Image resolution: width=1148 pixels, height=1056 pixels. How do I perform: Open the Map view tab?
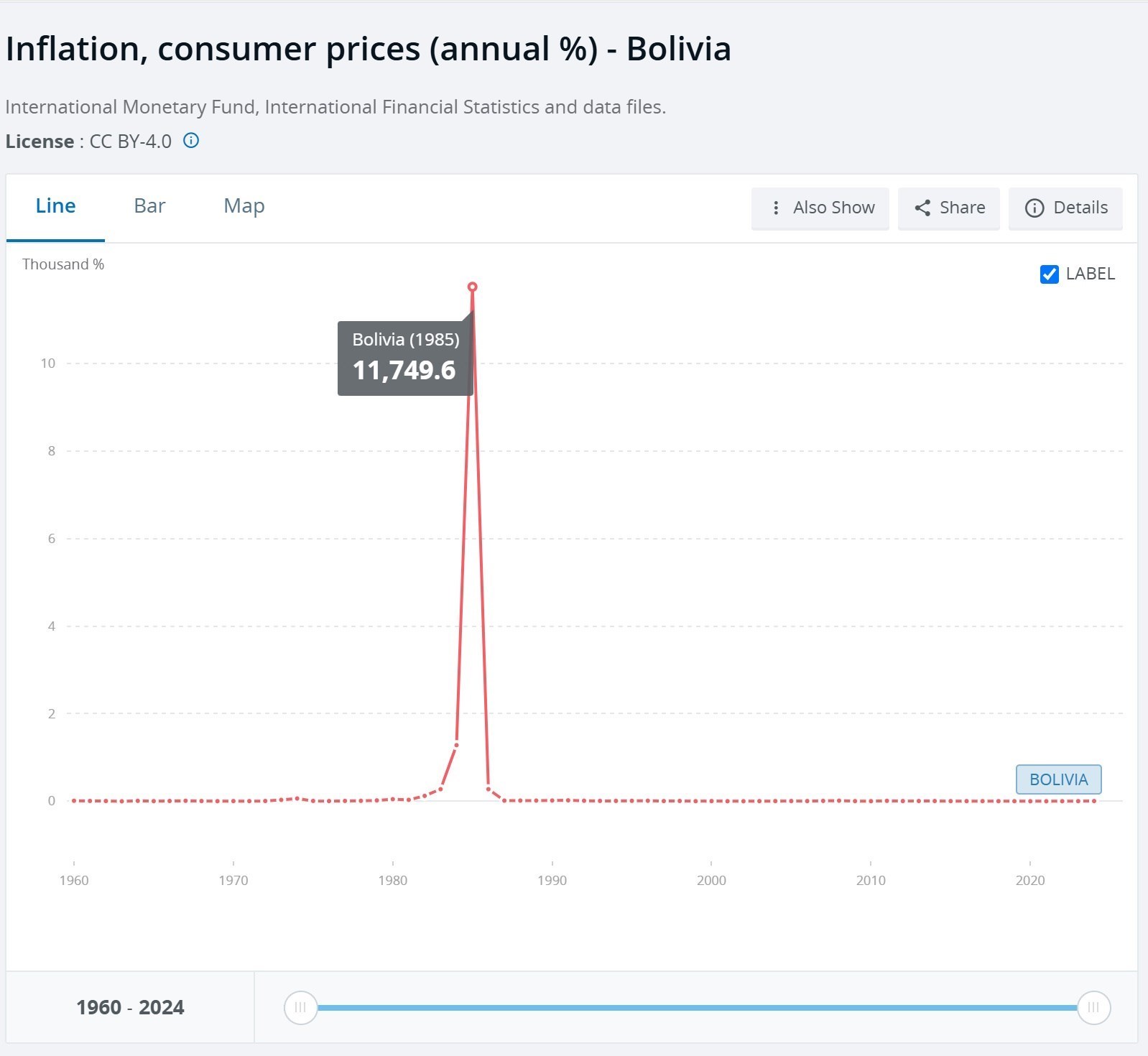coord(244,206)
